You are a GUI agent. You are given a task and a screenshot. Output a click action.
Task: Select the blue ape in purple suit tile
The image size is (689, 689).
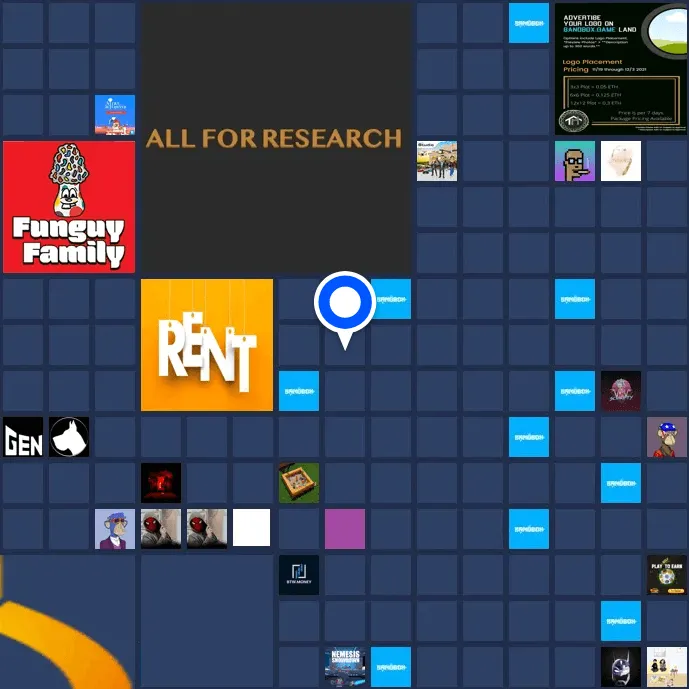point(115,529)
